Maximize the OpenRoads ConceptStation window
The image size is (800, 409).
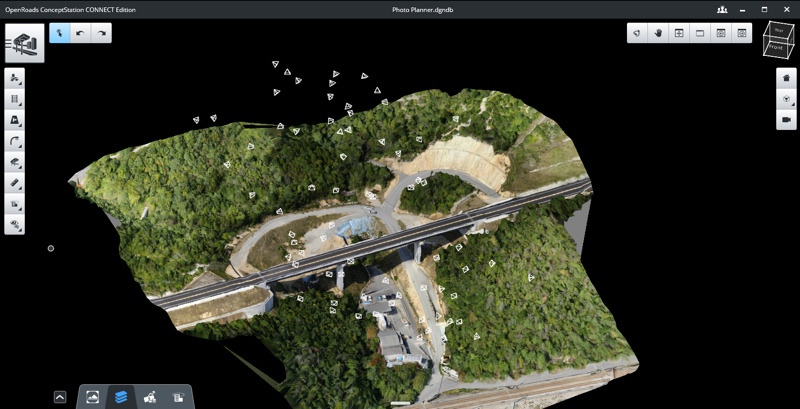(764, 10)
